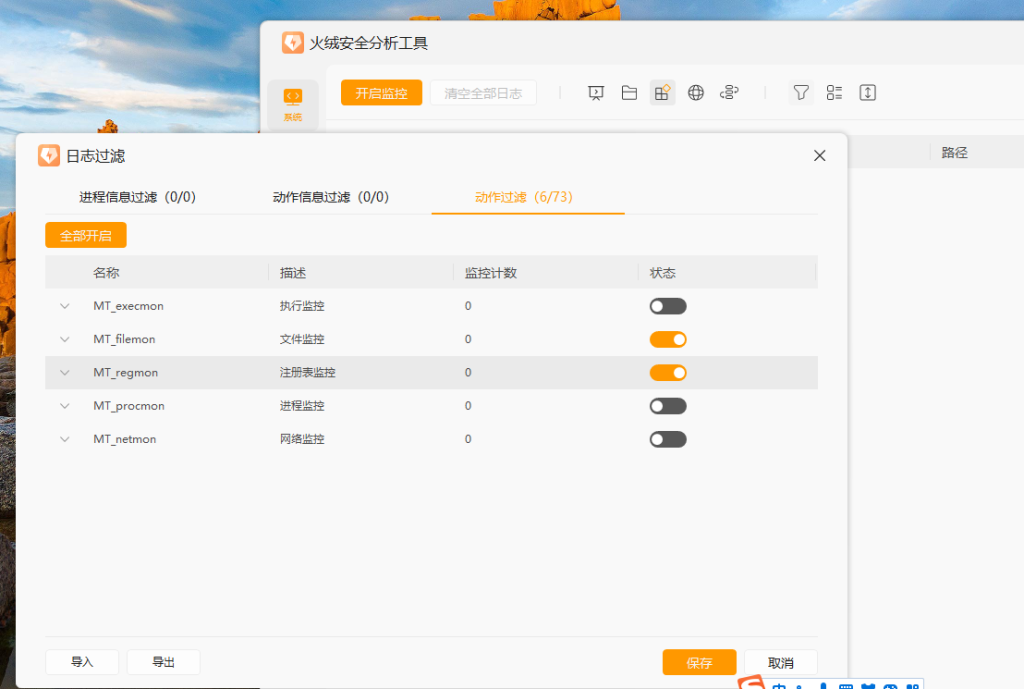Click the folder icon in the toolbar
The height and width of the screenshot is (689, 1024).
(629, 93)
